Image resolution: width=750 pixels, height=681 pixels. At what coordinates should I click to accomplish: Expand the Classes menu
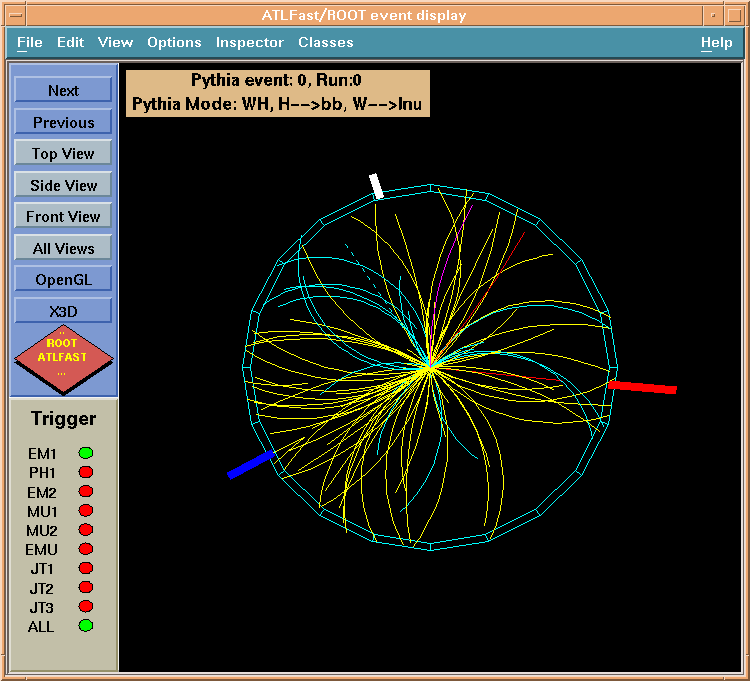325,42
